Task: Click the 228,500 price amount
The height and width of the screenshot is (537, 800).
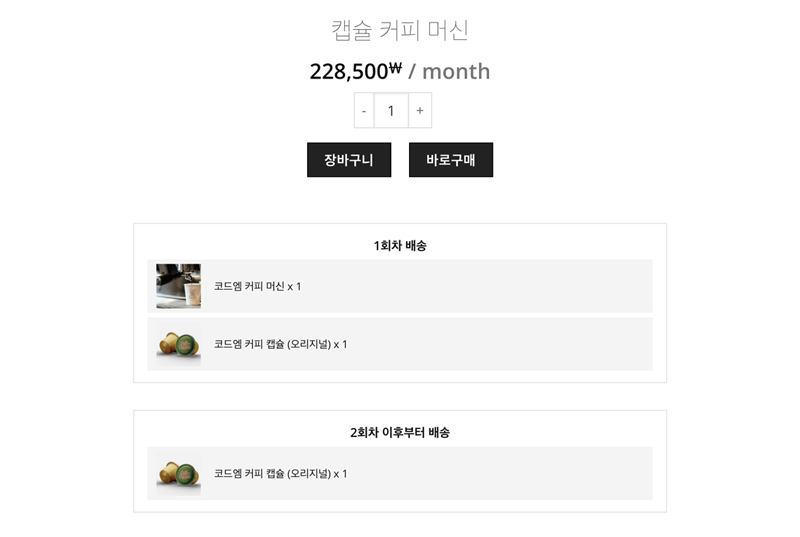Action: [x=348, y=72]
